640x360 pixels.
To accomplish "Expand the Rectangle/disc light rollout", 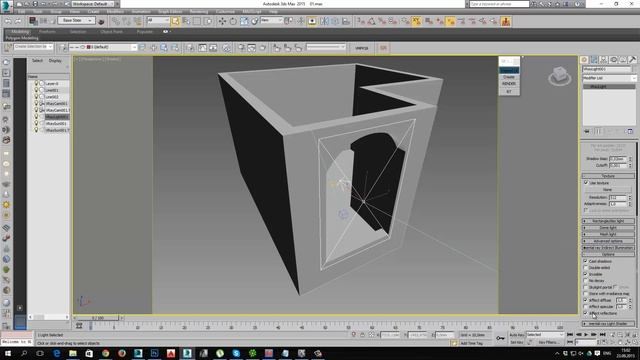I will point(608,221).
